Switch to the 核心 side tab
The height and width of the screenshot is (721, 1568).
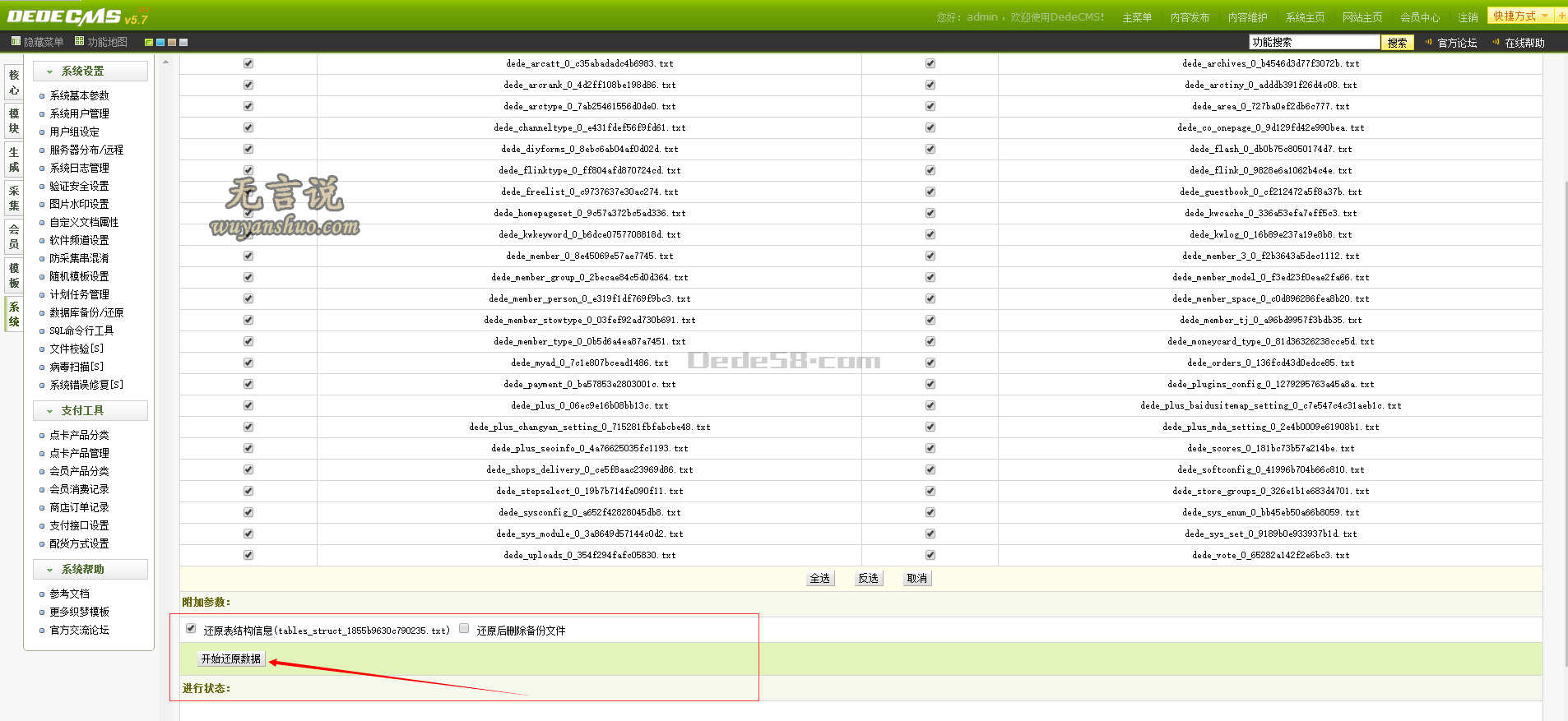point(14,81)
